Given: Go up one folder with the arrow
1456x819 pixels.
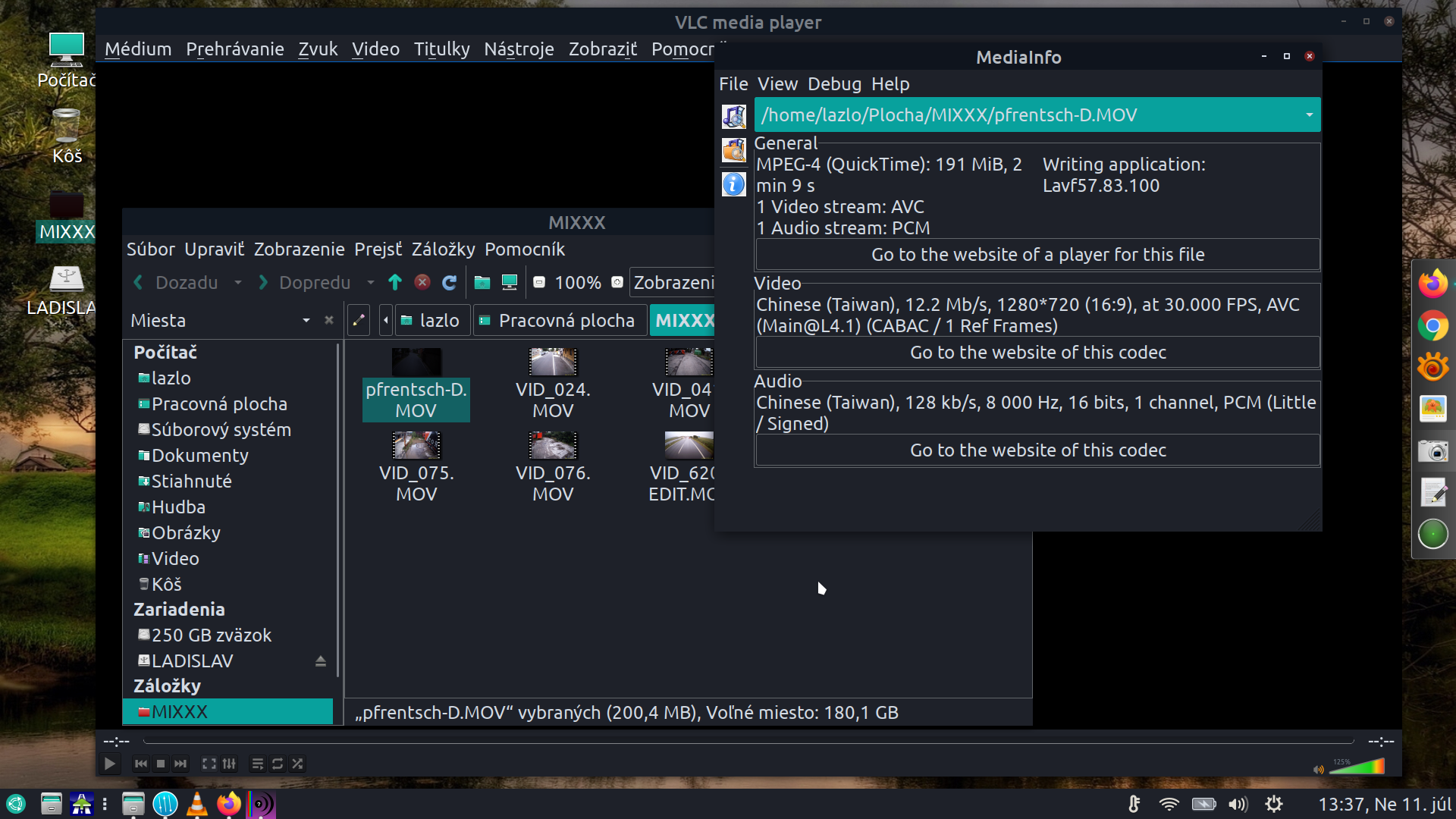Looking at the screenshot, I should [x=394, y=283].
